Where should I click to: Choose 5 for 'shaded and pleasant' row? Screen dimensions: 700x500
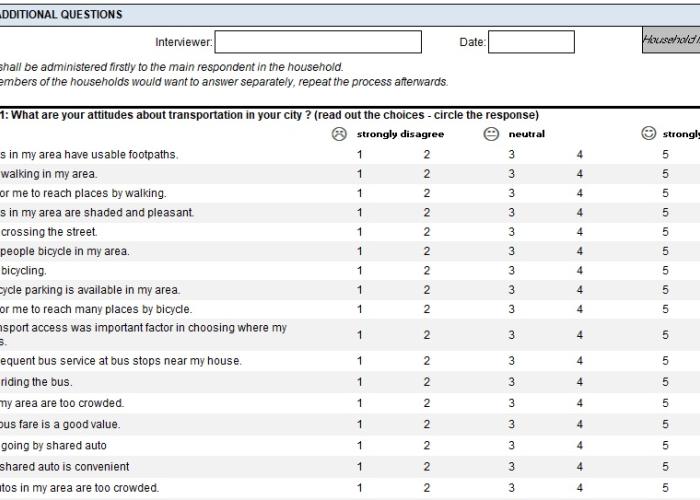(x=665, y=212)
